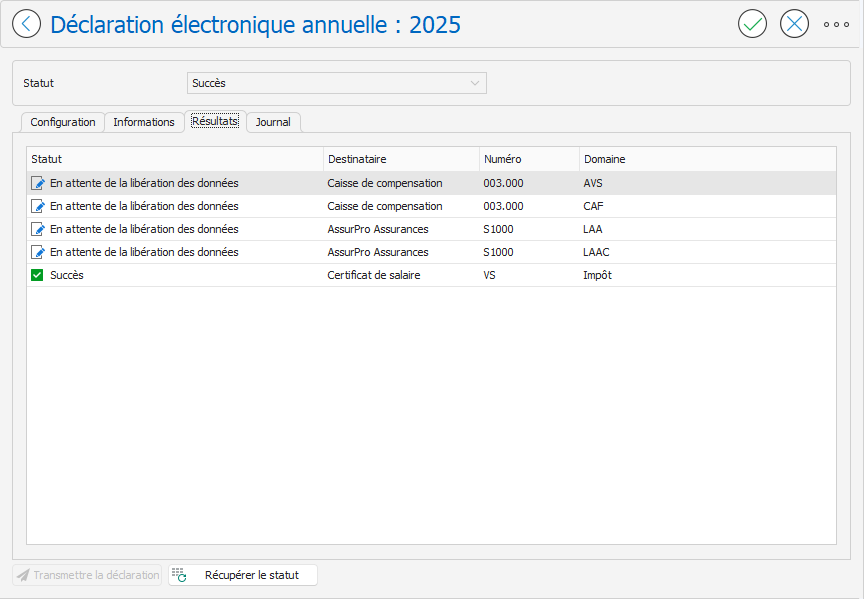Click the Transmettre la déclaration button
This screenshot has width=864, height=599.
coord(87,575)
